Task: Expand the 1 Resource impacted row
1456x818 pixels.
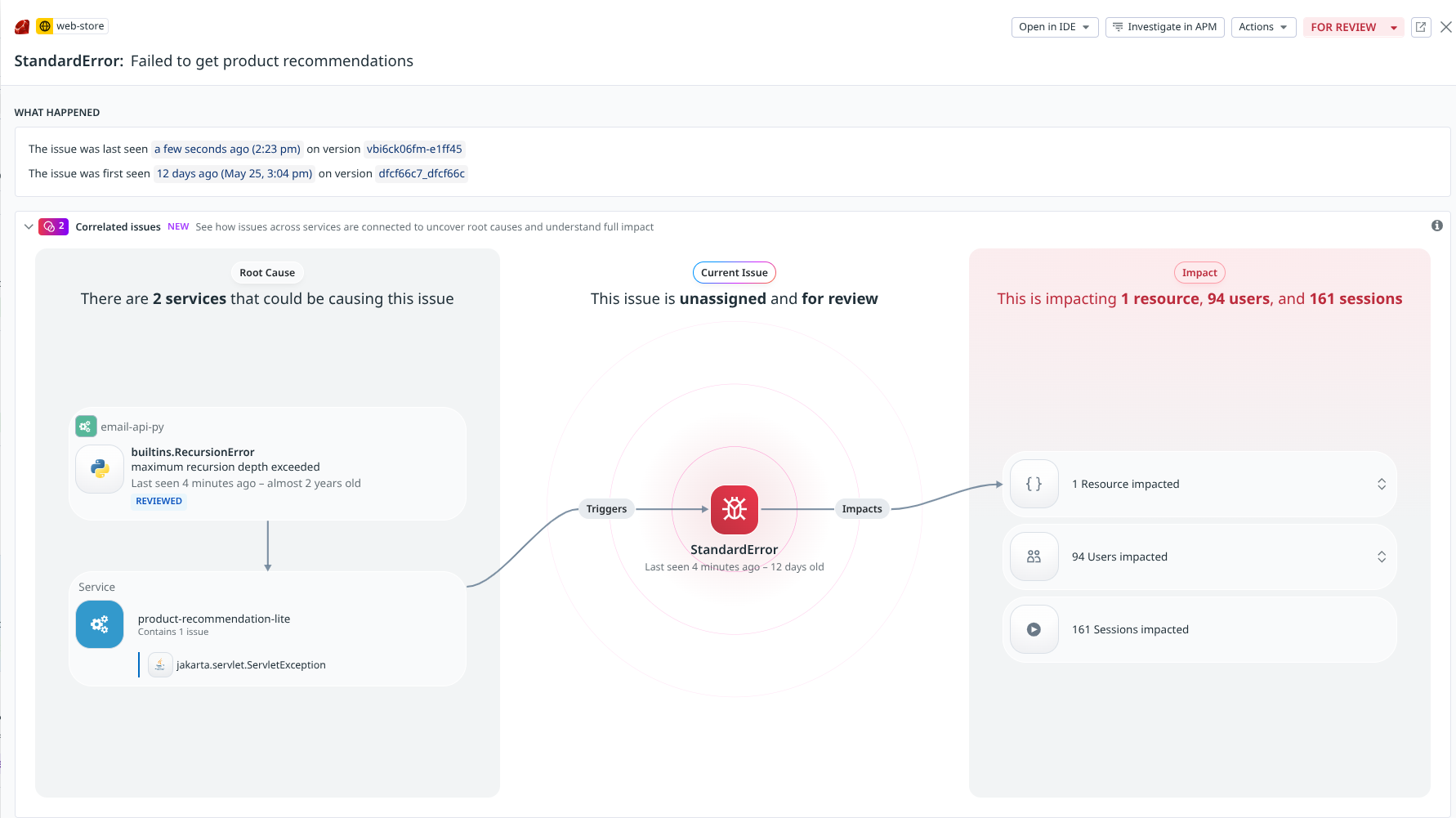Action: tap(1381, 484)
